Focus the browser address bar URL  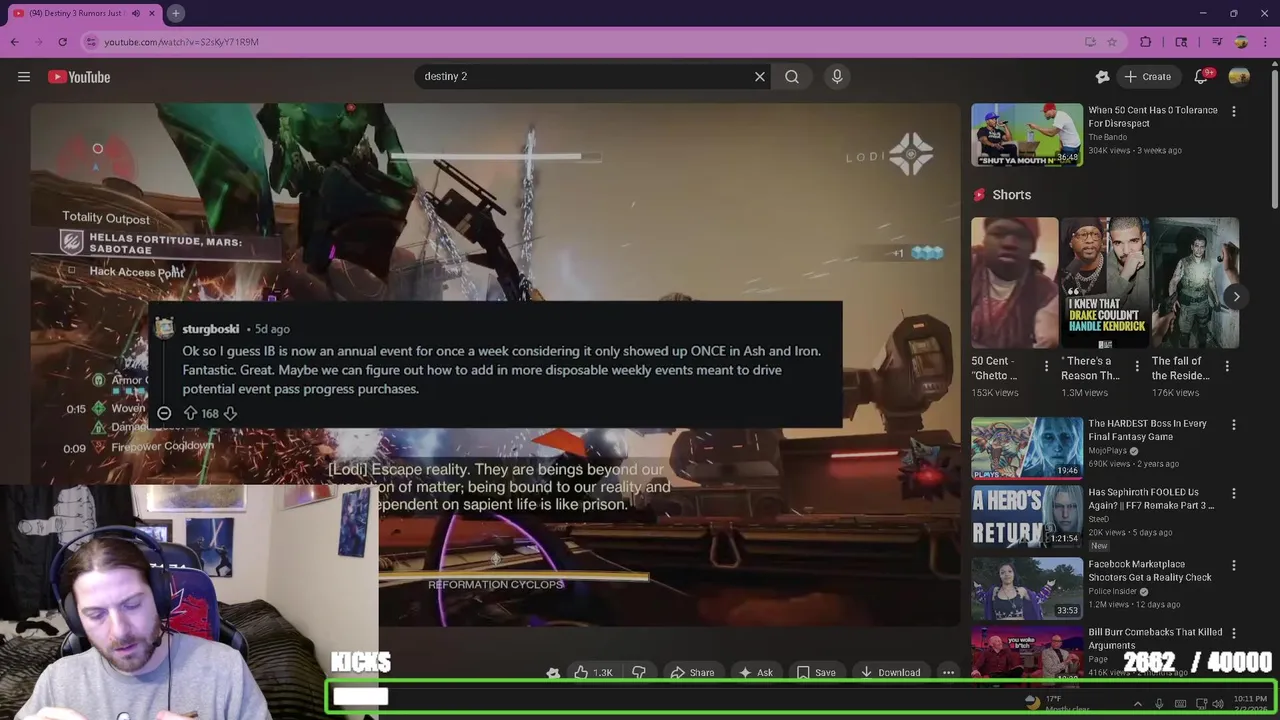181,42
